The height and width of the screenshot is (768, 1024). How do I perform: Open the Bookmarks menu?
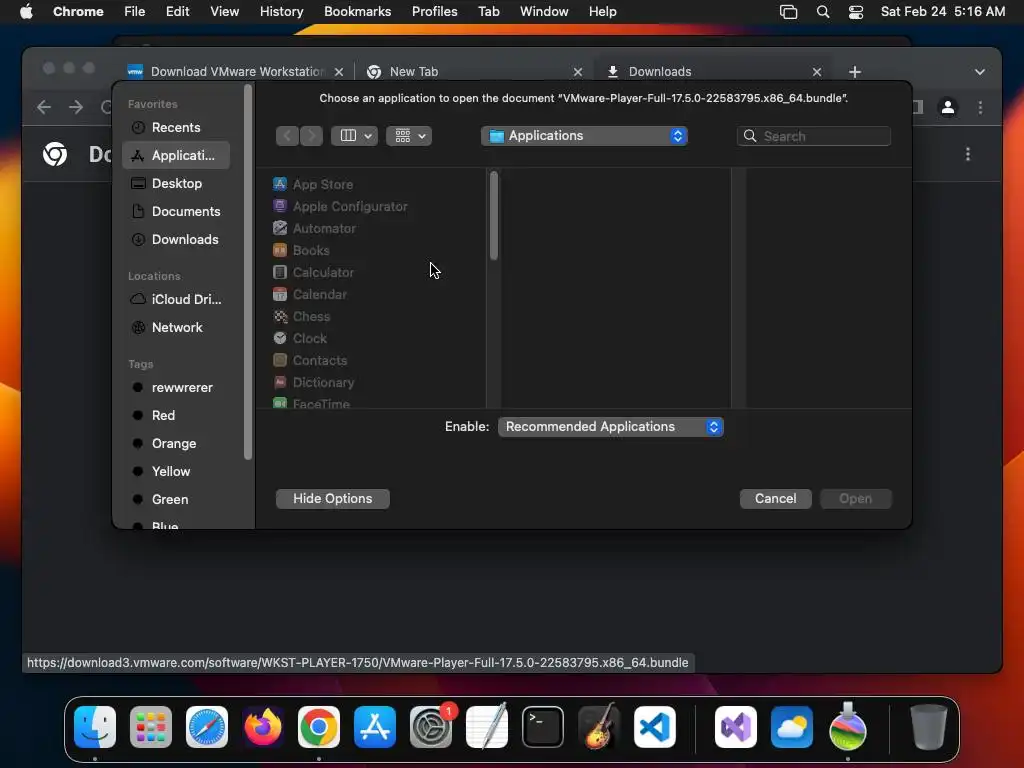pos(357,12)
